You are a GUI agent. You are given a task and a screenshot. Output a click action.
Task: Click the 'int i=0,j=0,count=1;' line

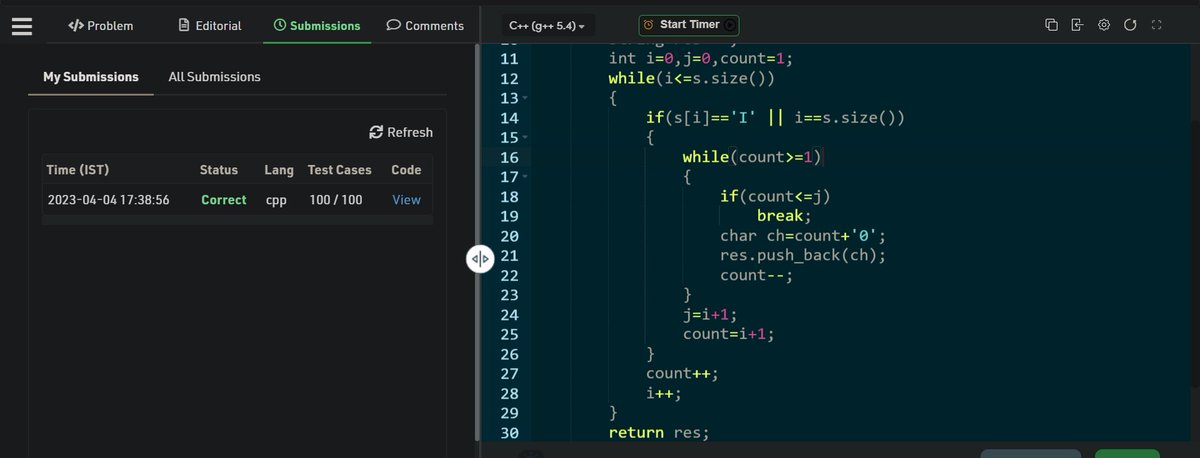[x=700, y=59]
